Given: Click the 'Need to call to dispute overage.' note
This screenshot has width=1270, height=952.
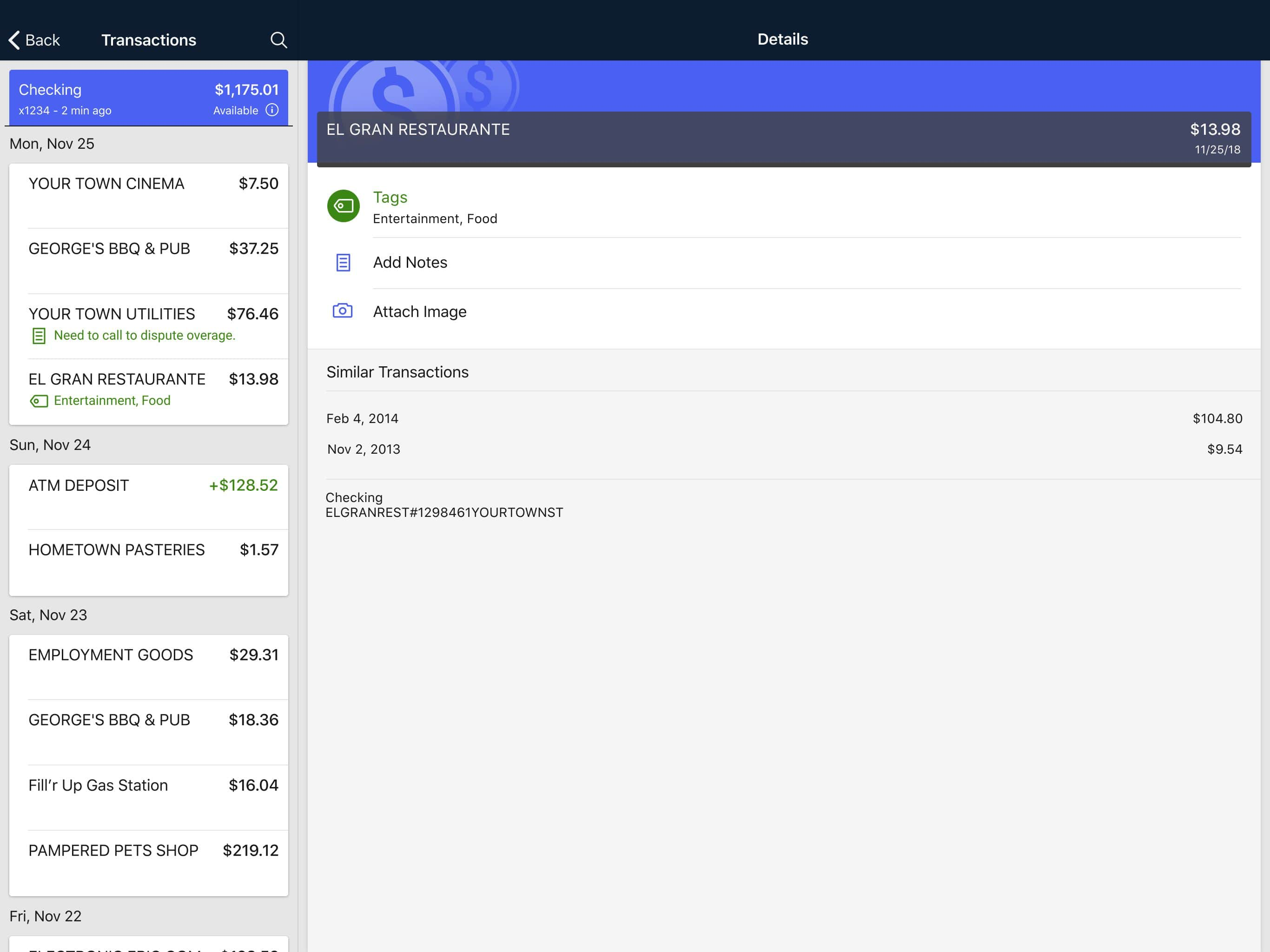Looking at the screenshot, I should coord(145,335).
